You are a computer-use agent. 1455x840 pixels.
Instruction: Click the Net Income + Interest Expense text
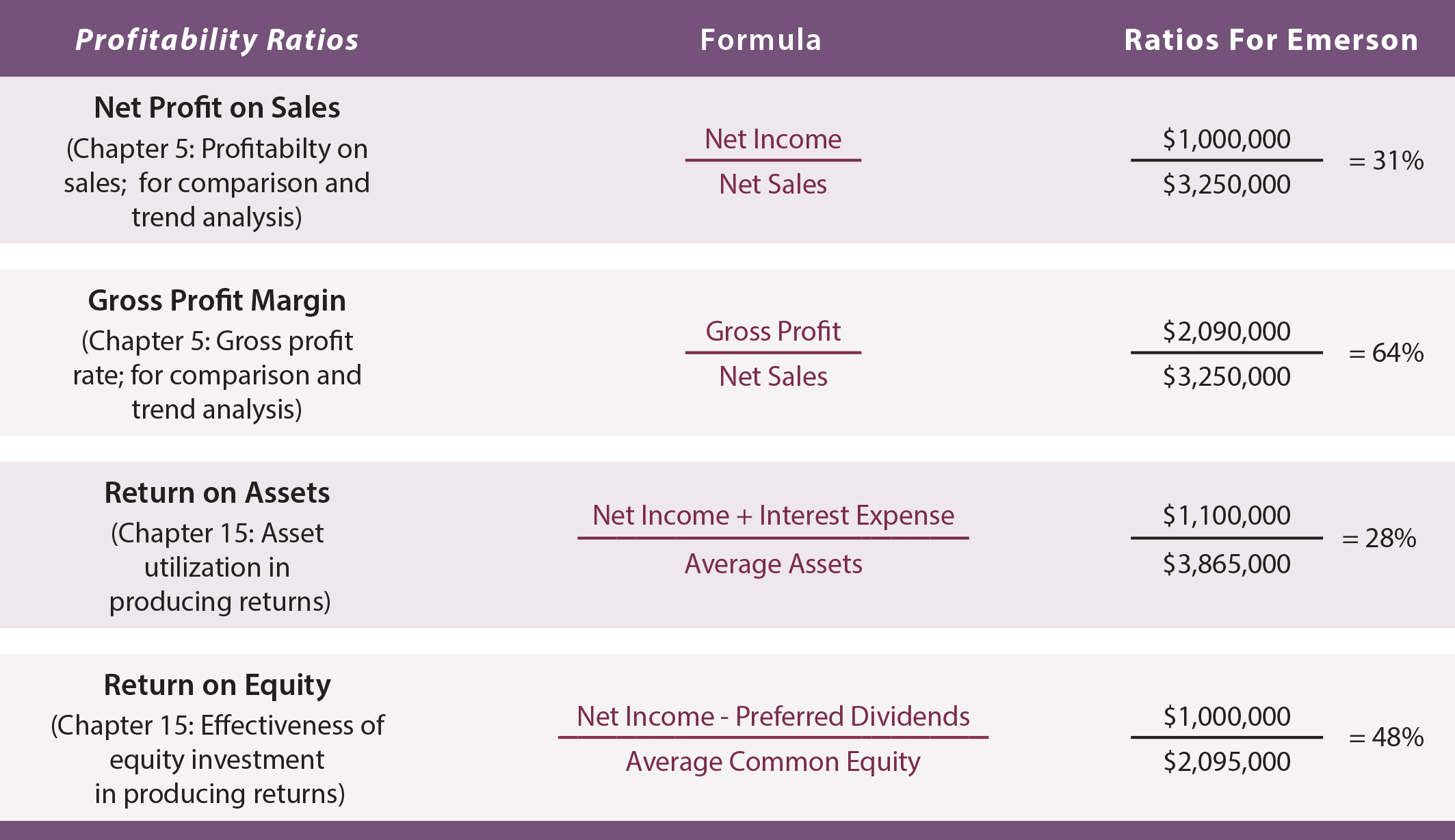(x=773, y=516)
